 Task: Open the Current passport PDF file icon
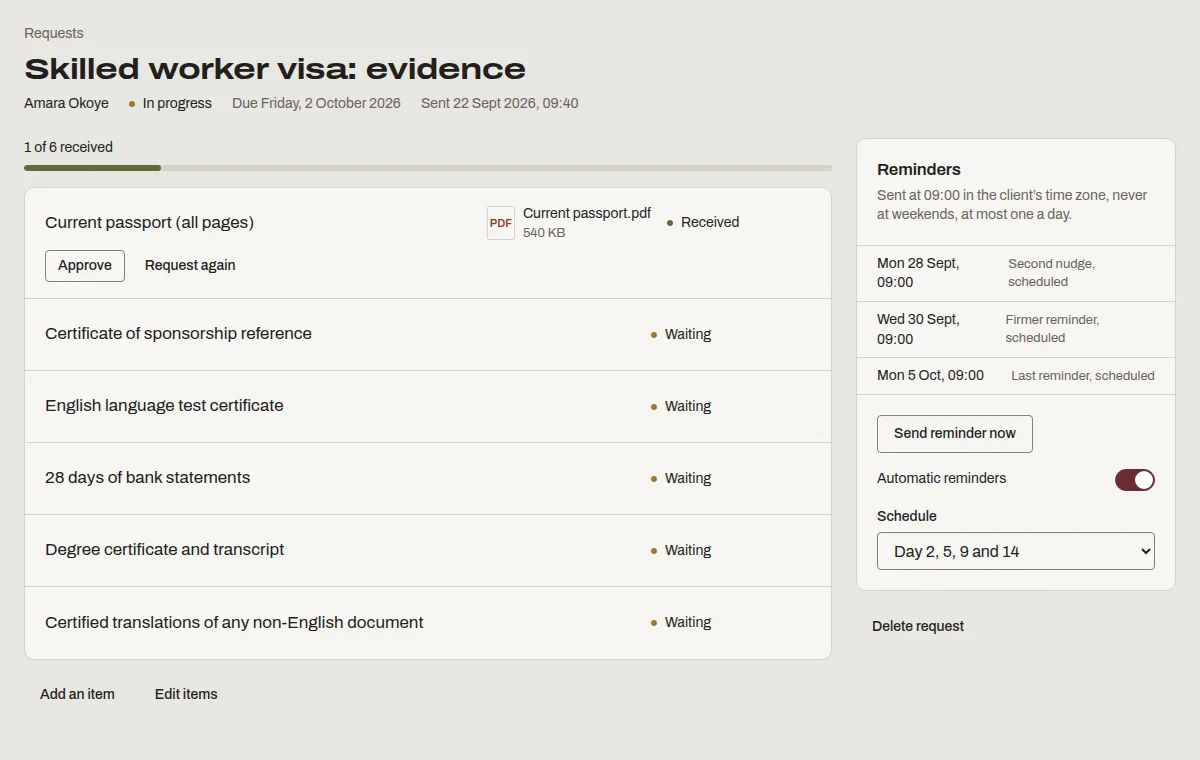(501, 223)
